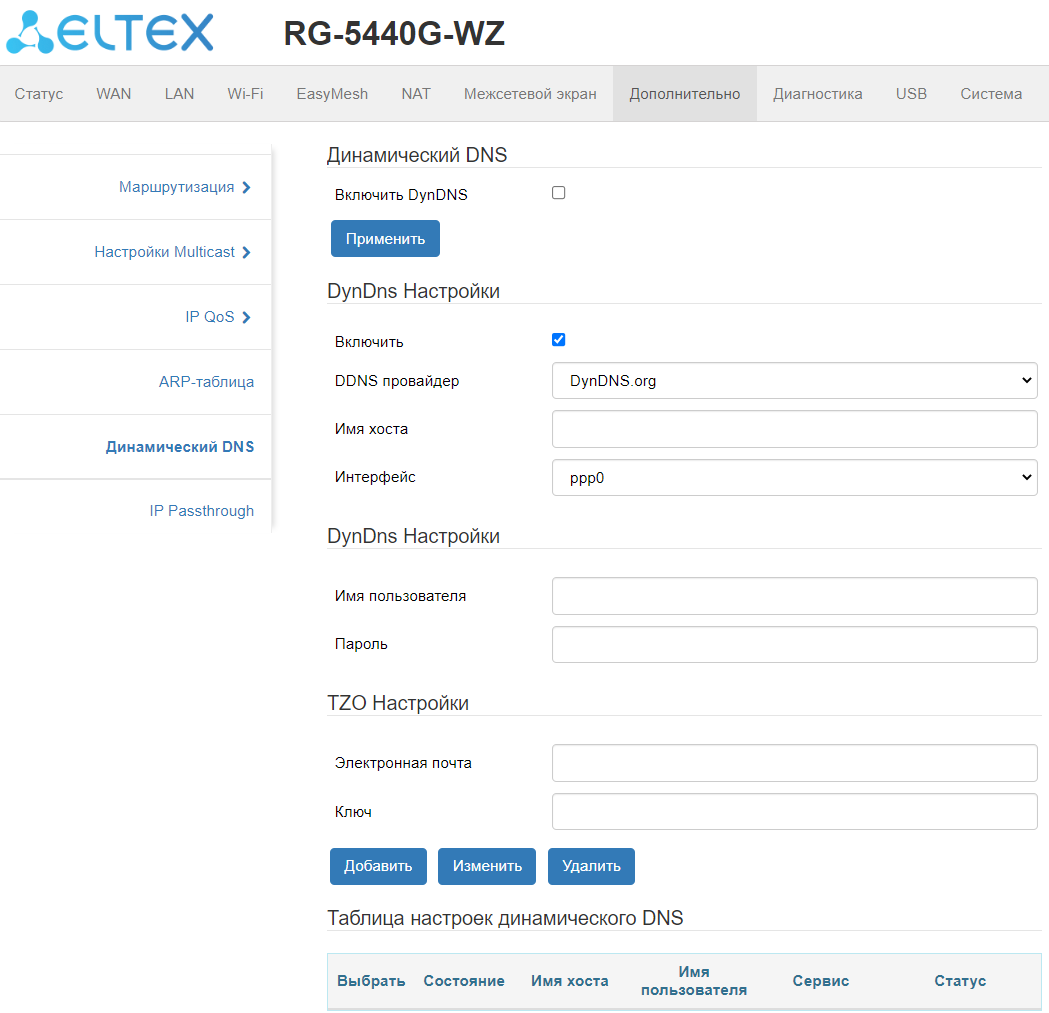Click the Ключ input field

pos(794,811)
